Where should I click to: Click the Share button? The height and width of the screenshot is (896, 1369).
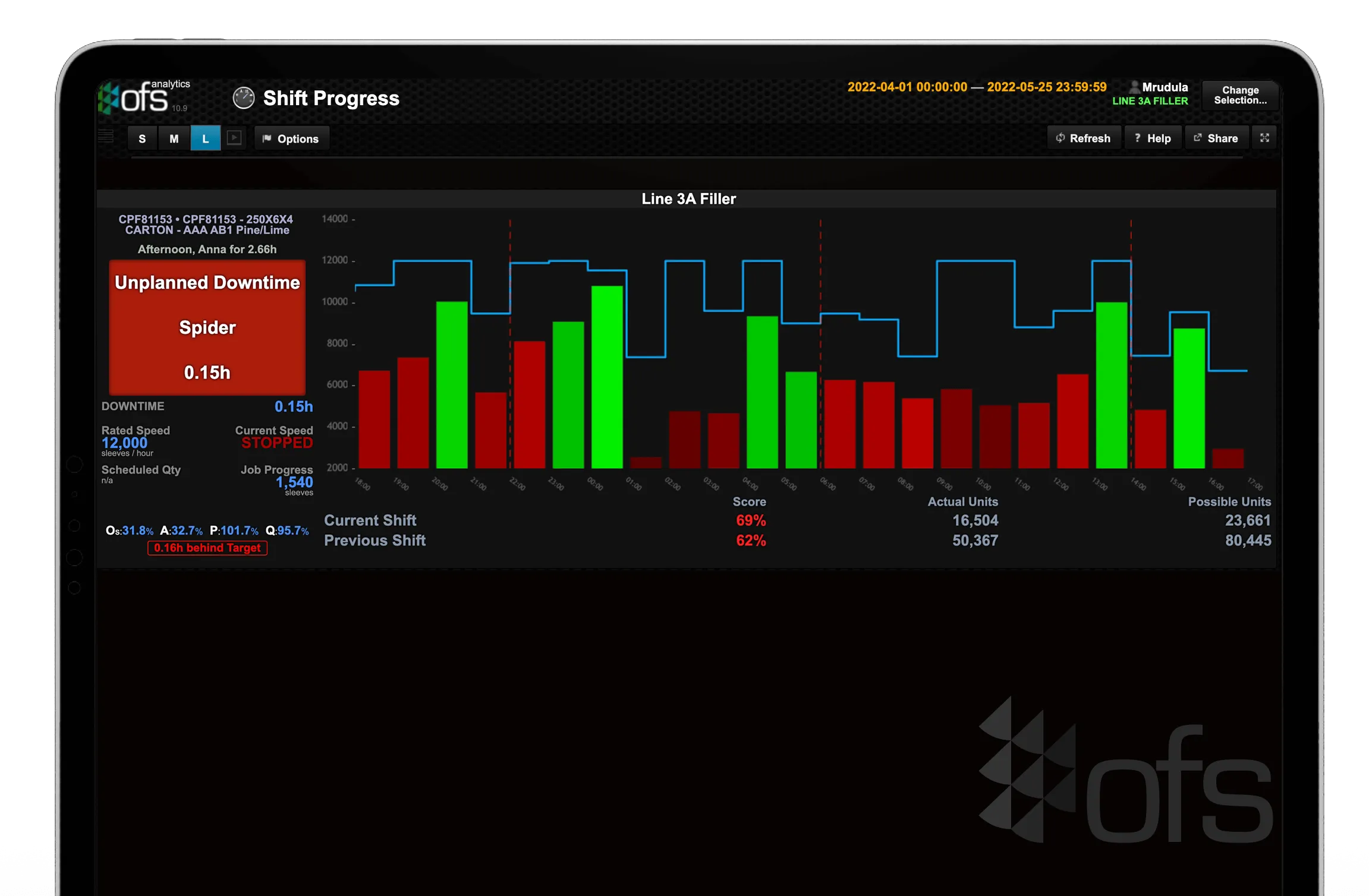click(x=1216, y=137)
